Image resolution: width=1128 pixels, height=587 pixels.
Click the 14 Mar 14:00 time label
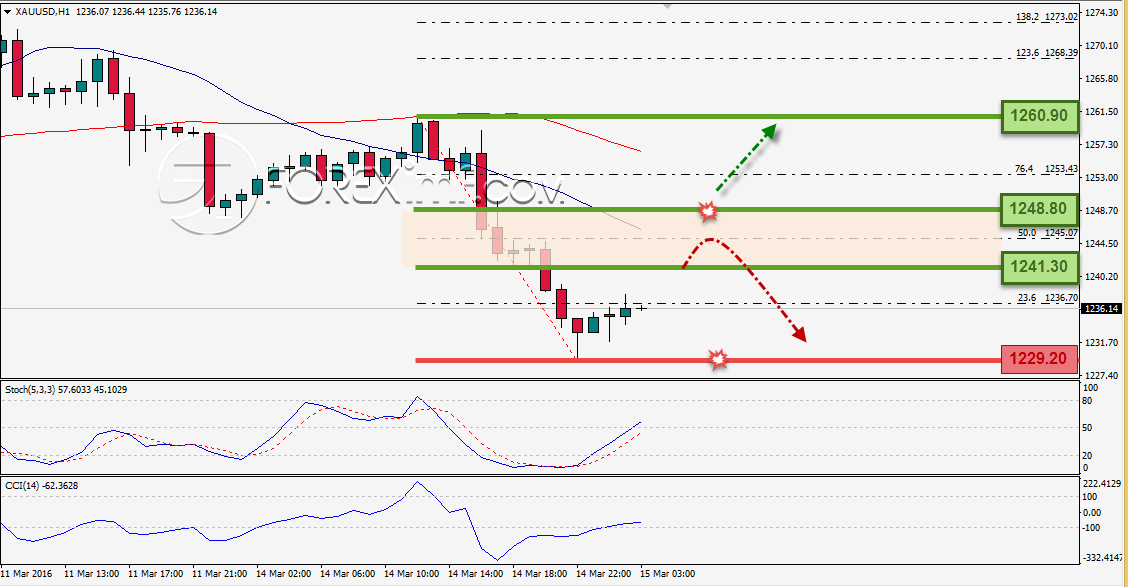point(476,573)
